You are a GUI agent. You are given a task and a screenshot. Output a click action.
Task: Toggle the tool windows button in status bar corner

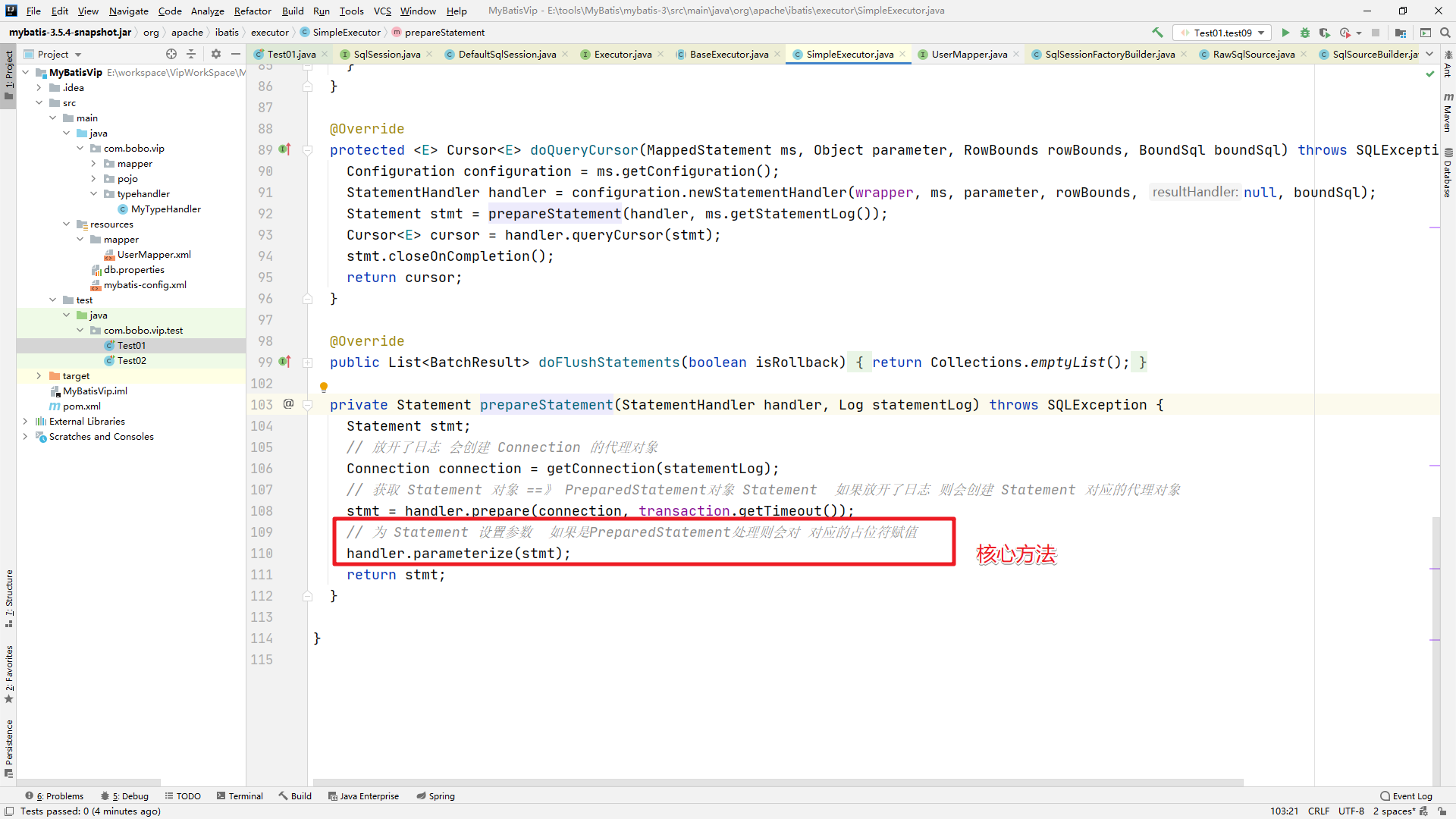[x=9, y=811]
